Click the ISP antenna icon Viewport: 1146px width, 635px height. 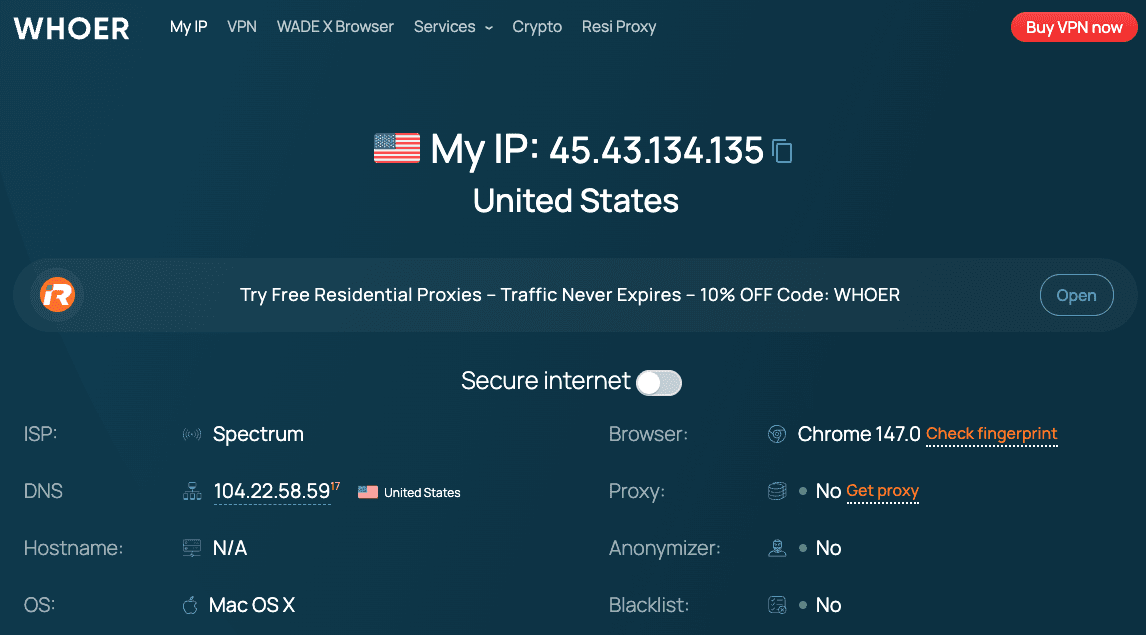coord(191,434)
